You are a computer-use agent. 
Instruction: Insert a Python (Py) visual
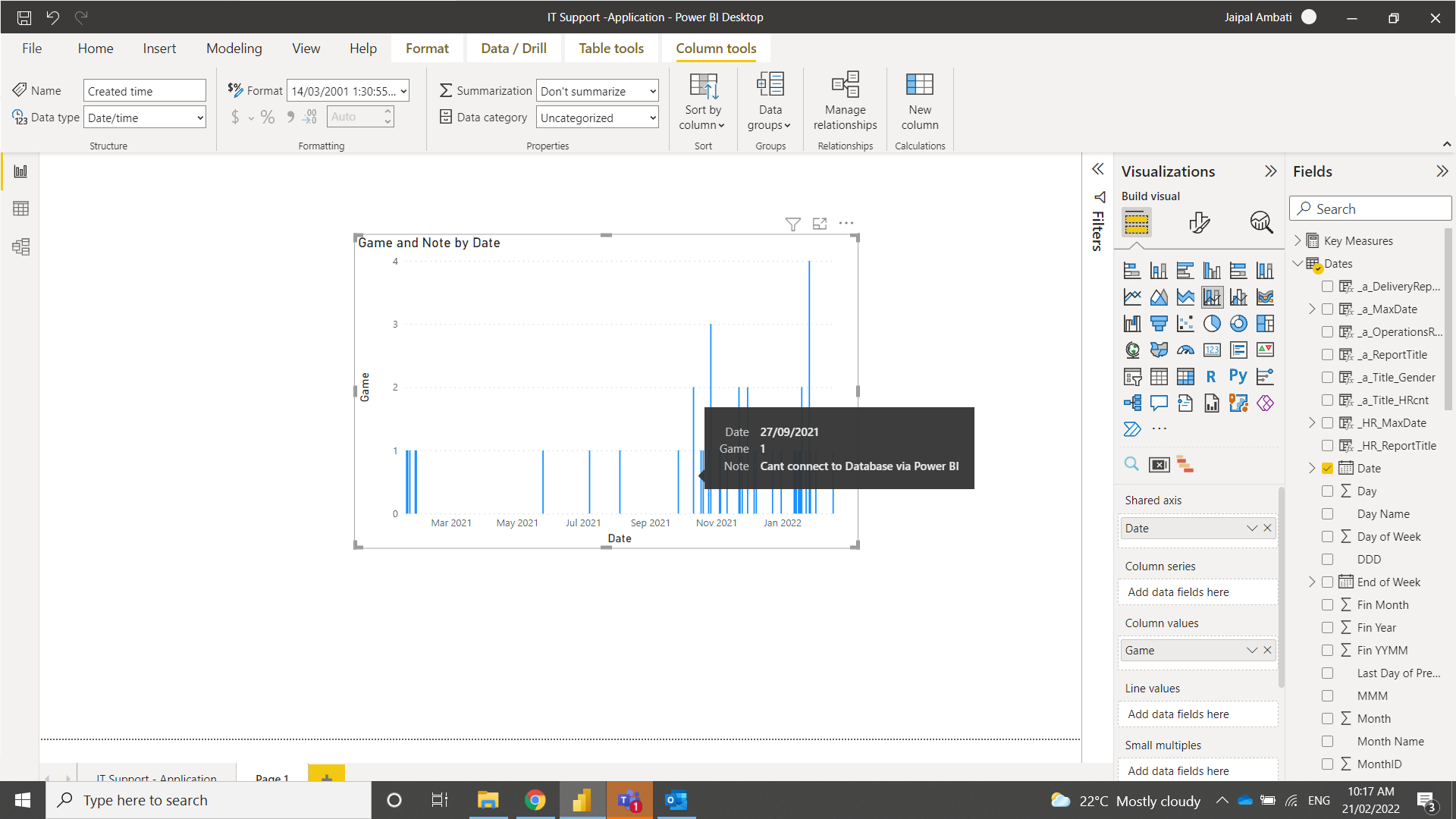point(1238,376)
